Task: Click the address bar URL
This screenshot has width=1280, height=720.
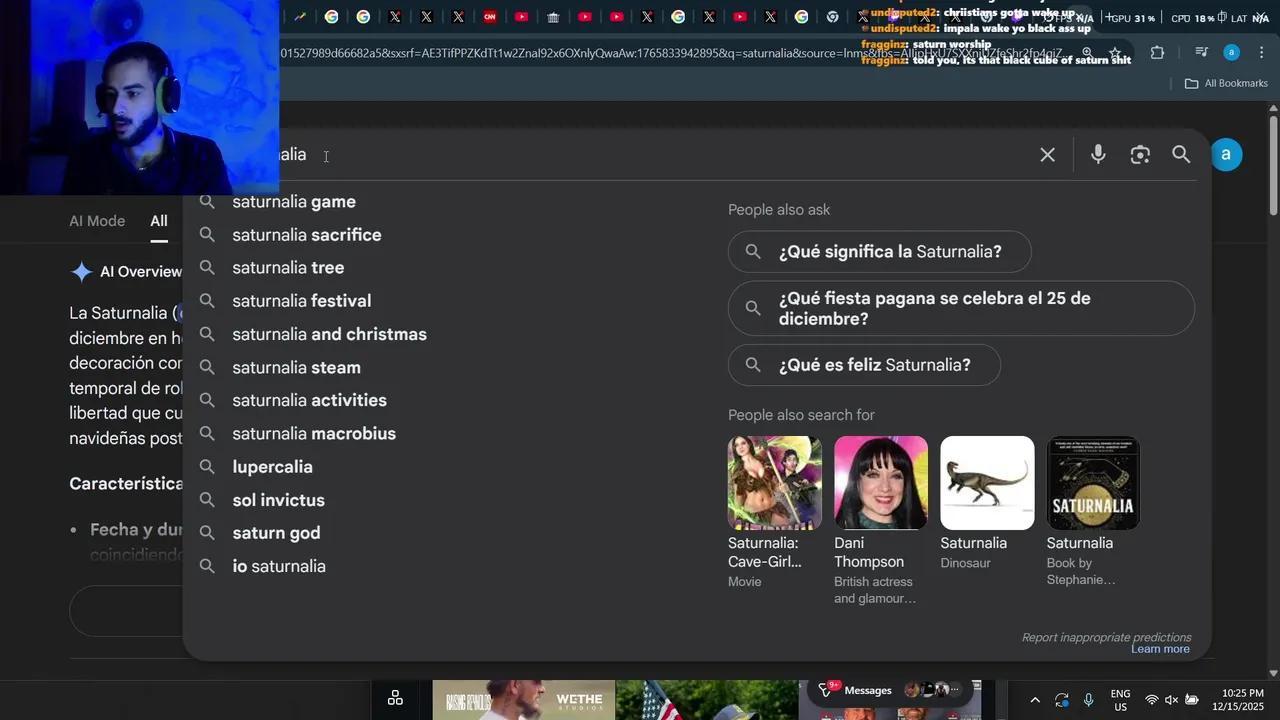Action: (670, 53)
